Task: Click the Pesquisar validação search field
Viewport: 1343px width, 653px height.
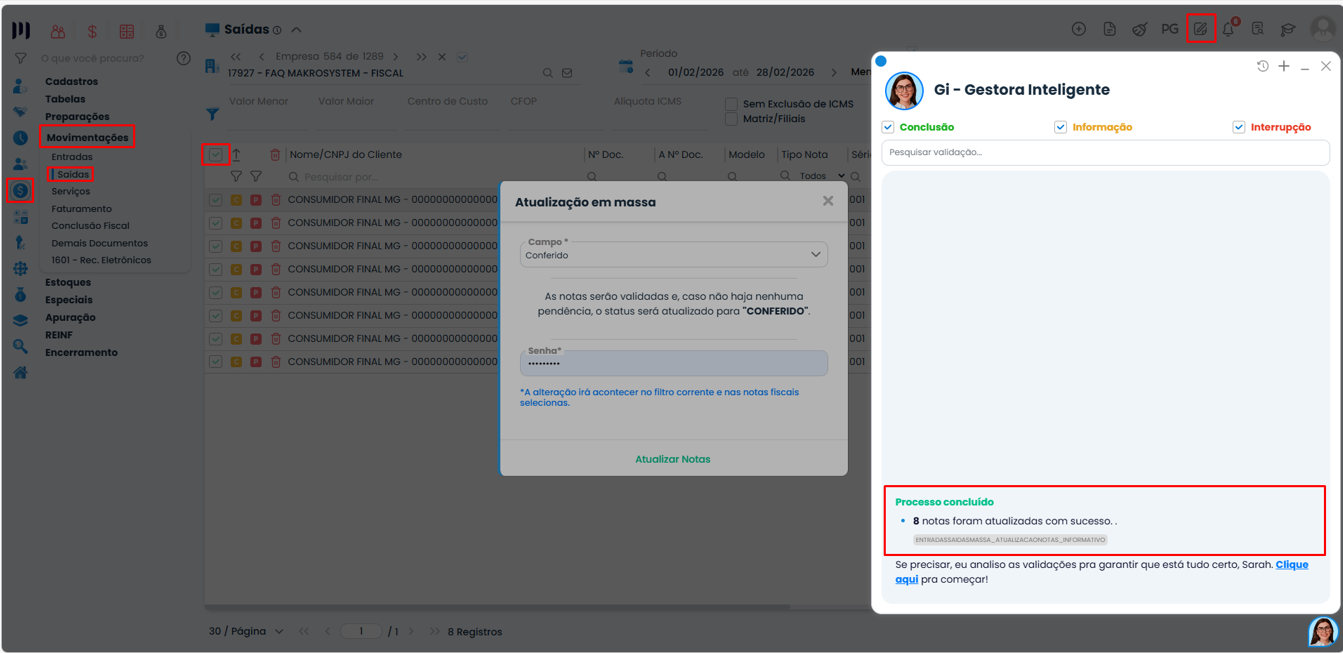Action: (1105, 152)
